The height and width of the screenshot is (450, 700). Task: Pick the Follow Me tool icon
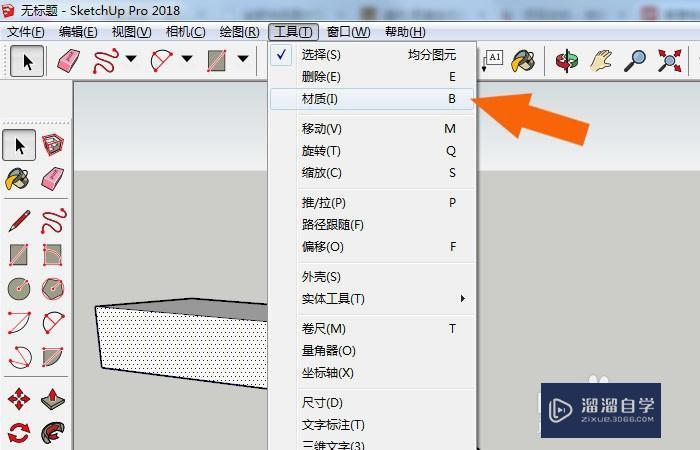[53, 433]
